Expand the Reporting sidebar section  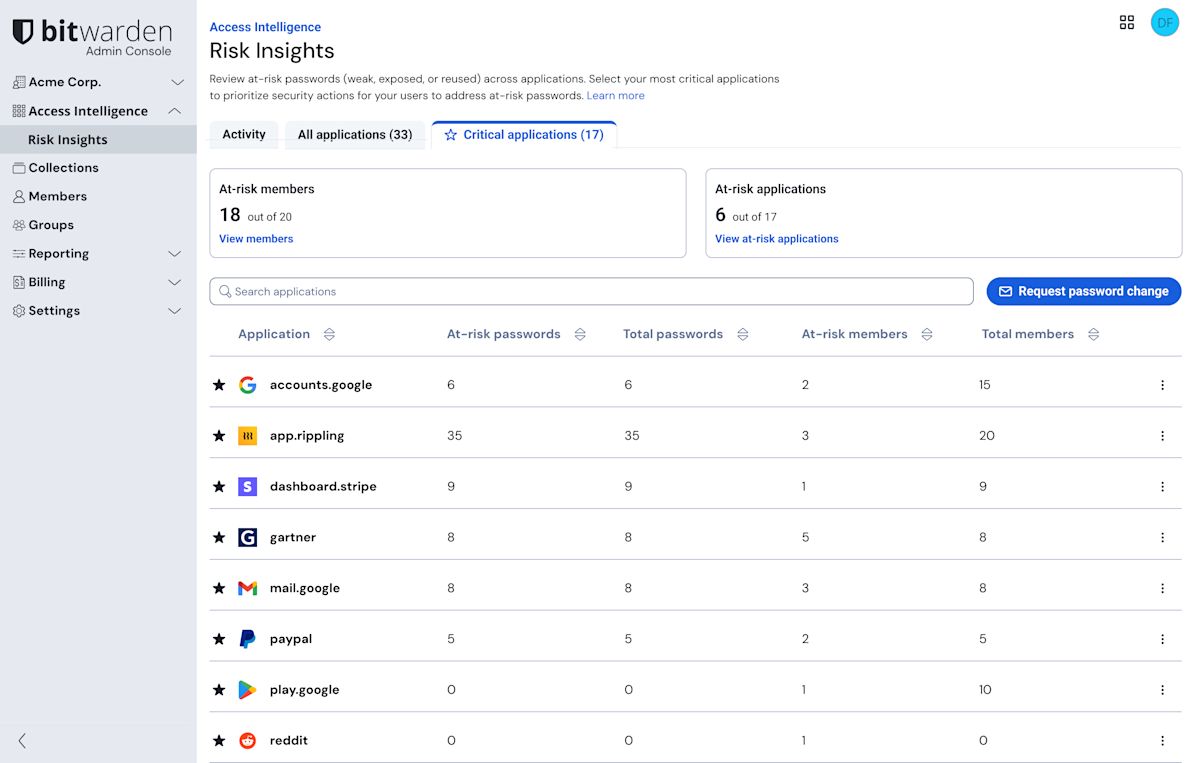click(x=174, y=254)
